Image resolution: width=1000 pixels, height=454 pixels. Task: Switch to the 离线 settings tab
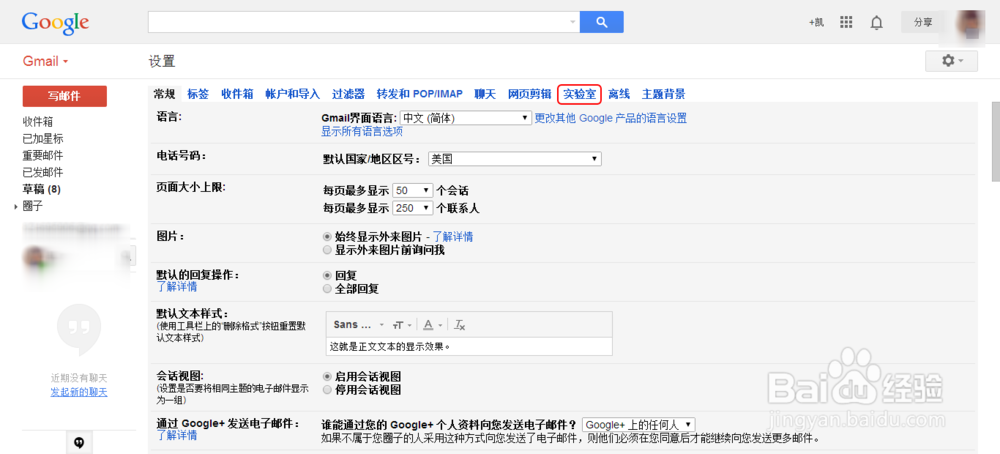(619, 94)
